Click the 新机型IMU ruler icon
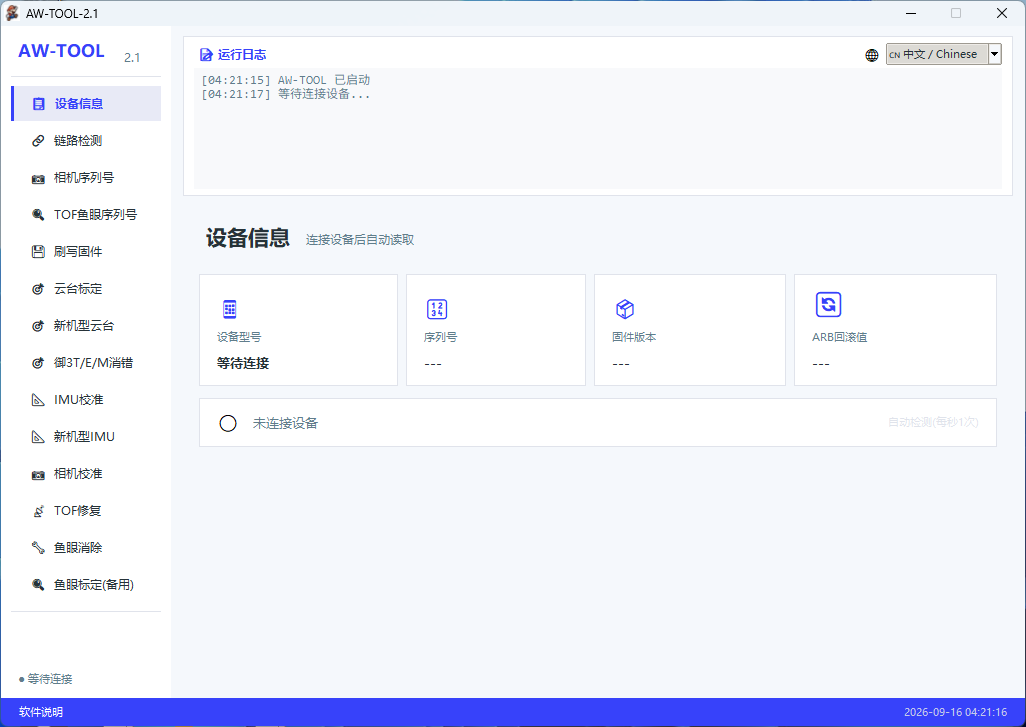 tap(39, 436)
